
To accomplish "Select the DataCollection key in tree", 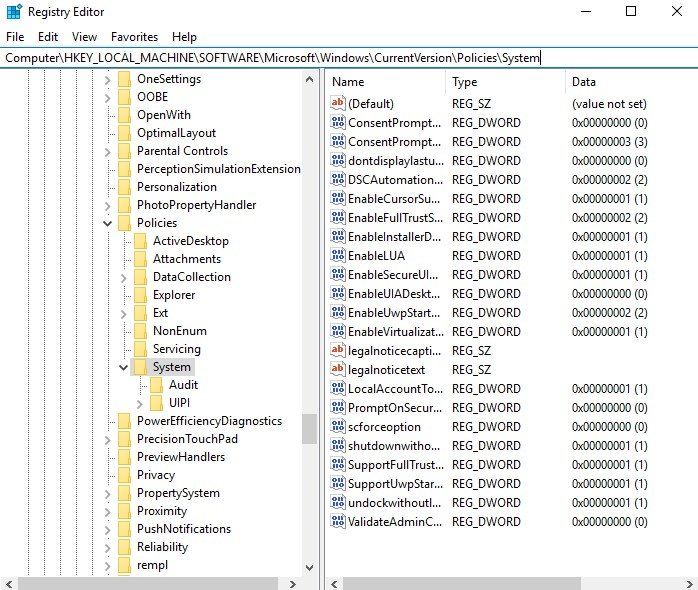I will point(191,277).
